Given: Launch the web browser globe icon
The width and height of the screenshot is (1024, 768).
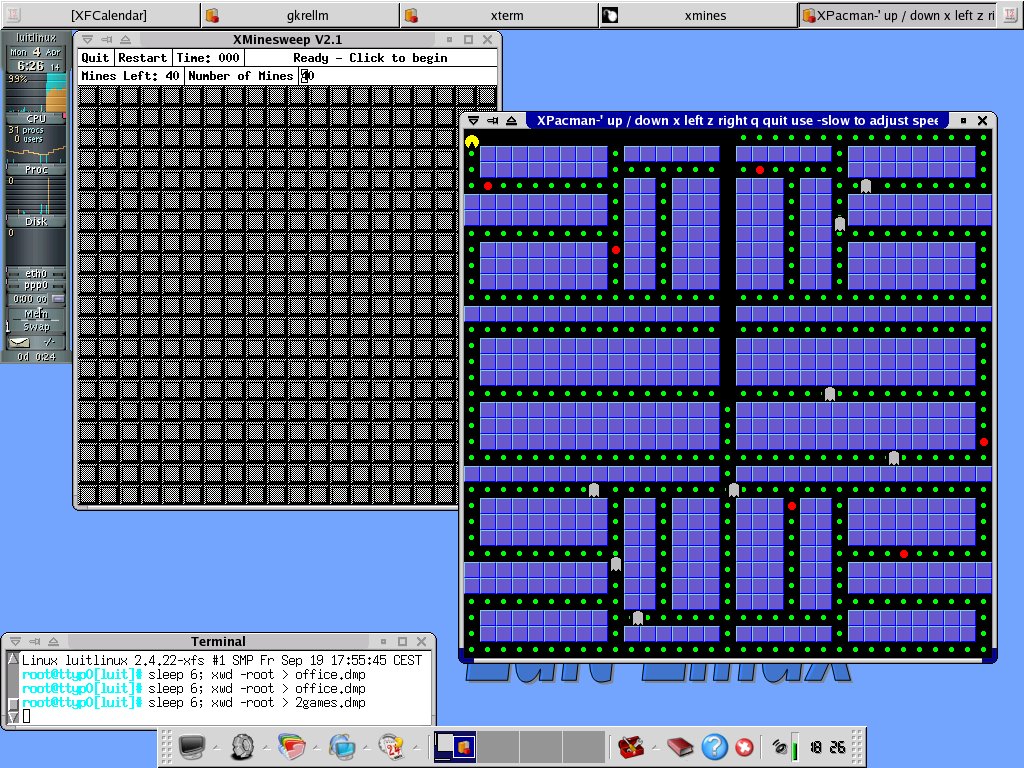Looking at the screenshot, I should pyautogui.click(x=342, y=746).
